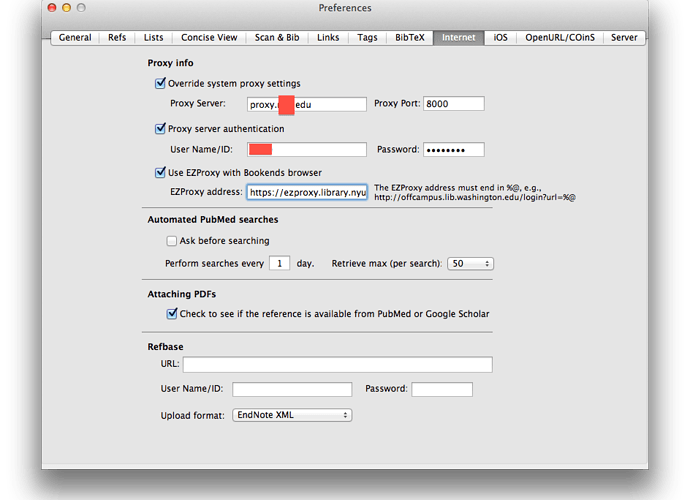Screen dimensions: 690x500
Task: Open the Refs preferences tab
Action: (x=117, y=38)
